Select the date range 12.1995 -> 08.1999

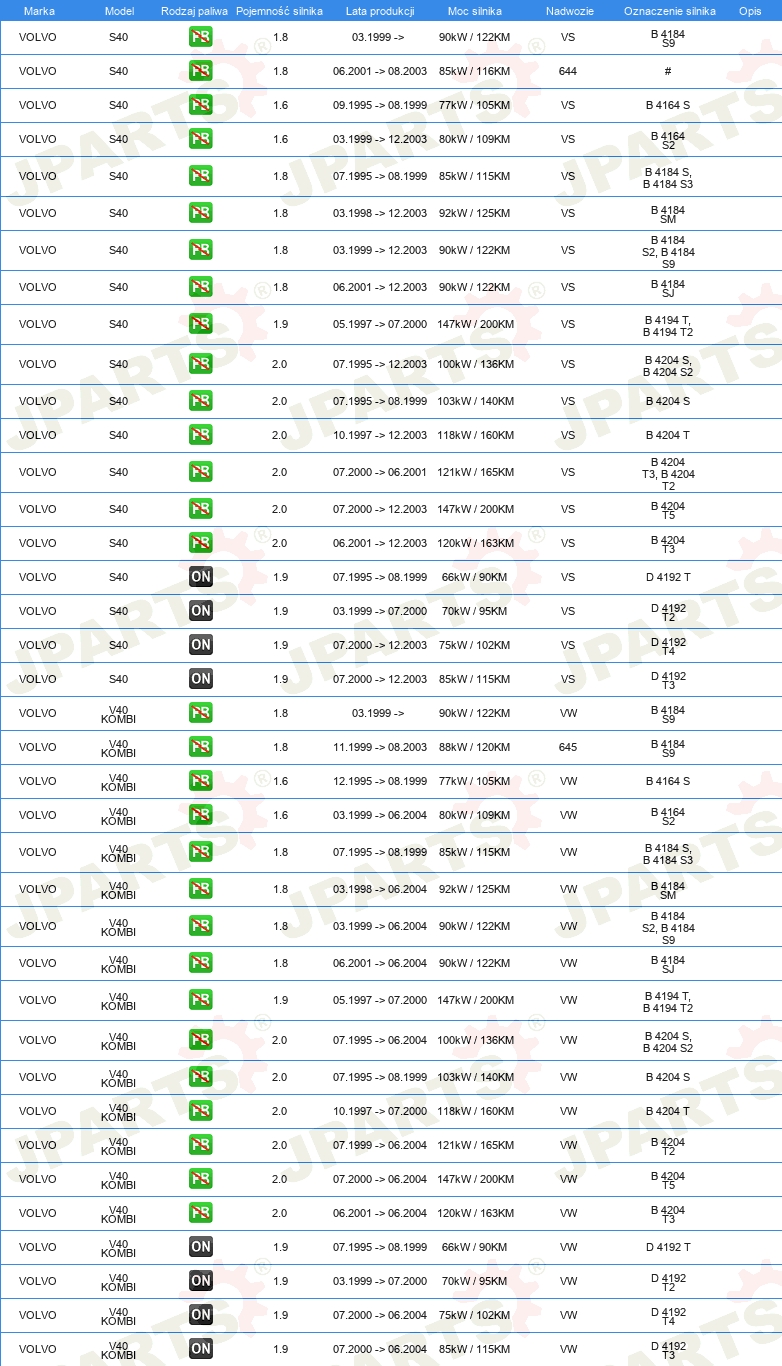380,782
